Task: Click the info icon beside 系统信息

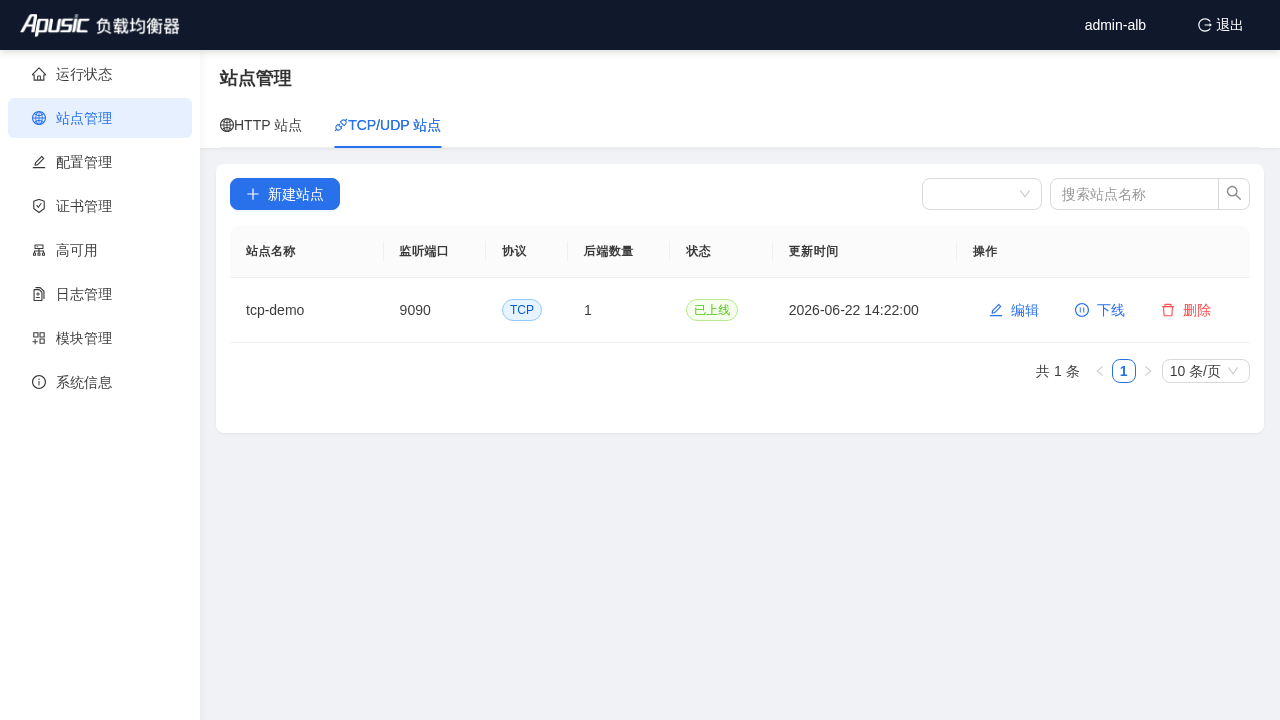Action: 39,382
